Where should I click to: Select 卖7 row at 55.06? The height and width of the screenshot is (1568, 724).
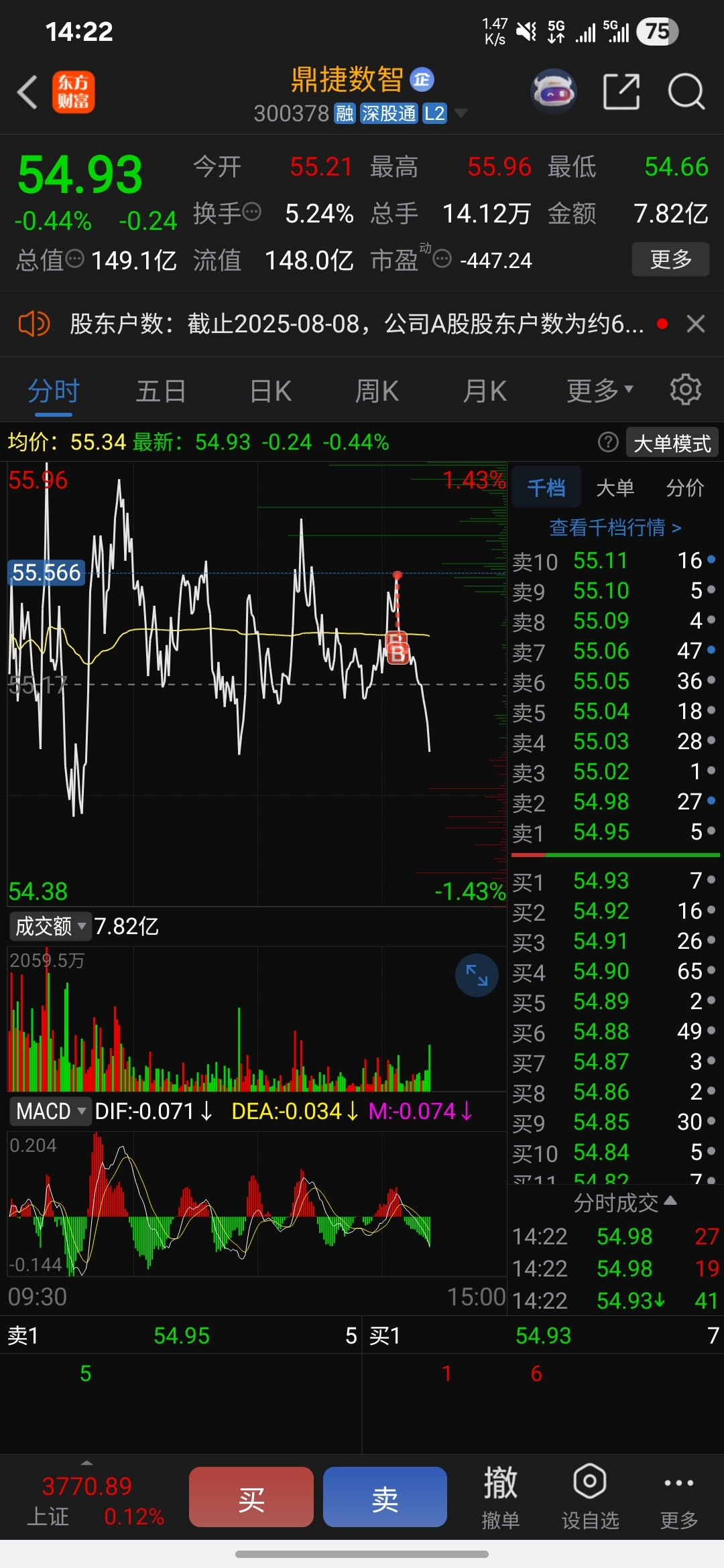[x=615, y=651]
